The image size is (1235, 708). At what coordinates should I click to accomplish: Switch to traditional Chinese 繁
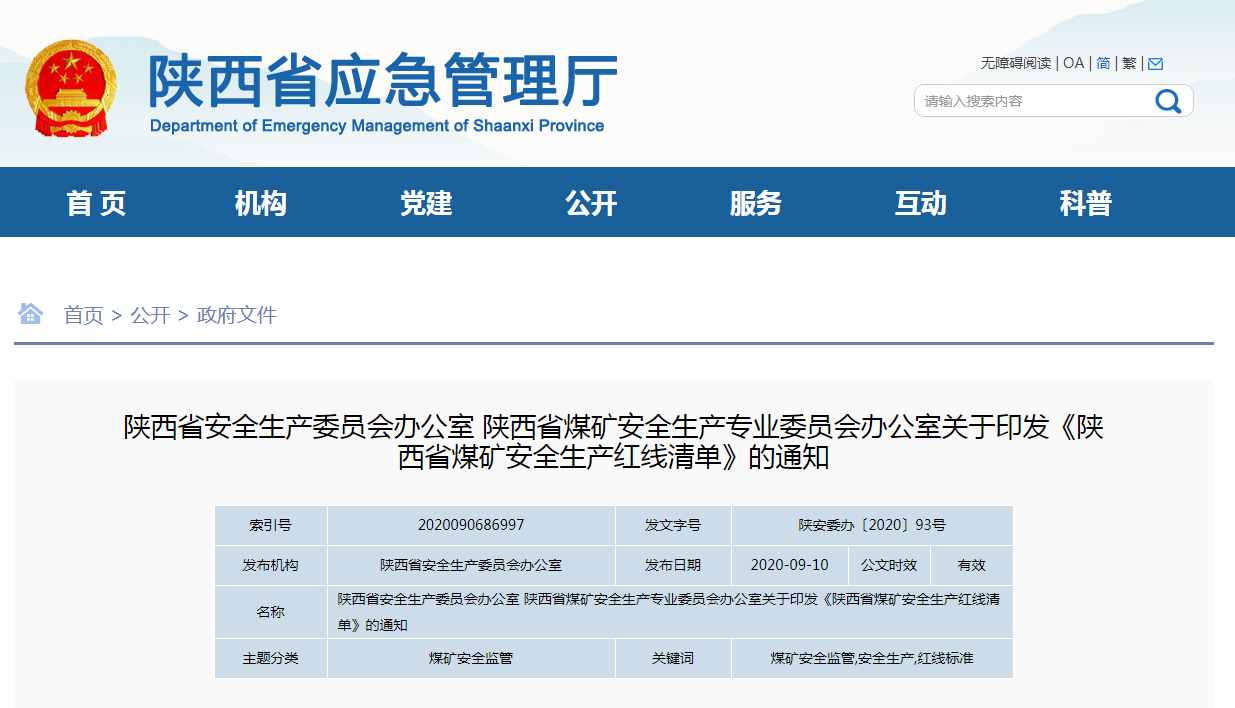(1129, 63)
